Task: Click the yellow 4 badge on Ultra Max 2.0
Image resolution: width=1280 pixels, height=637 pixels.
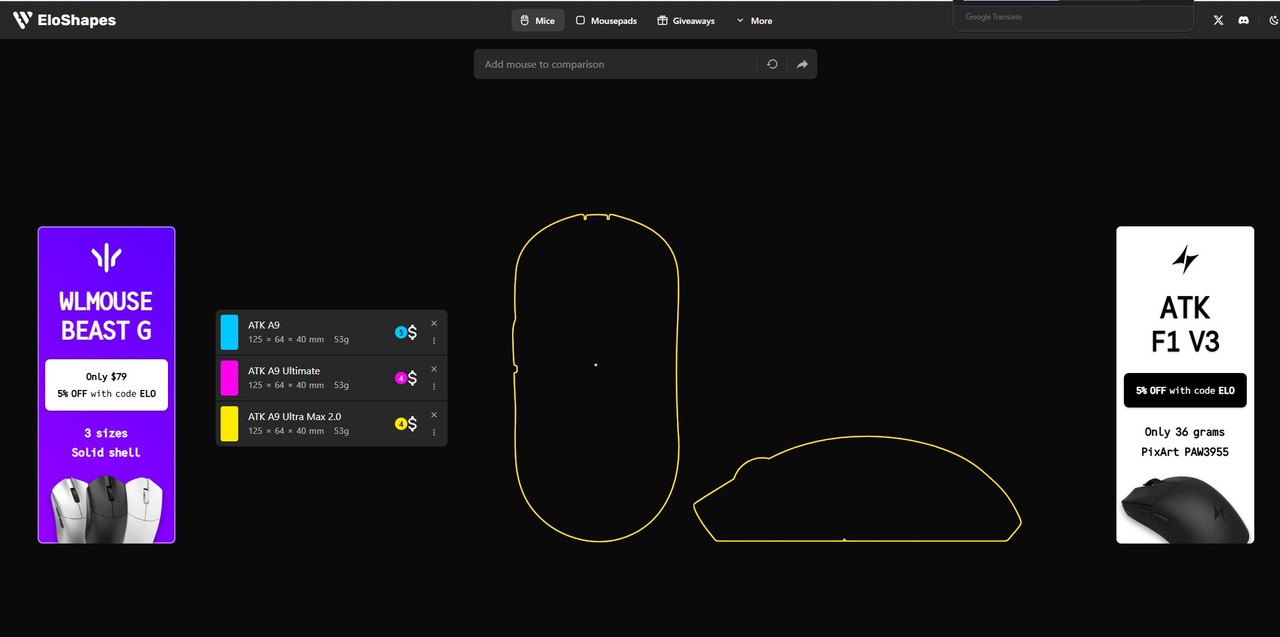Action: (x=400, y=424)
